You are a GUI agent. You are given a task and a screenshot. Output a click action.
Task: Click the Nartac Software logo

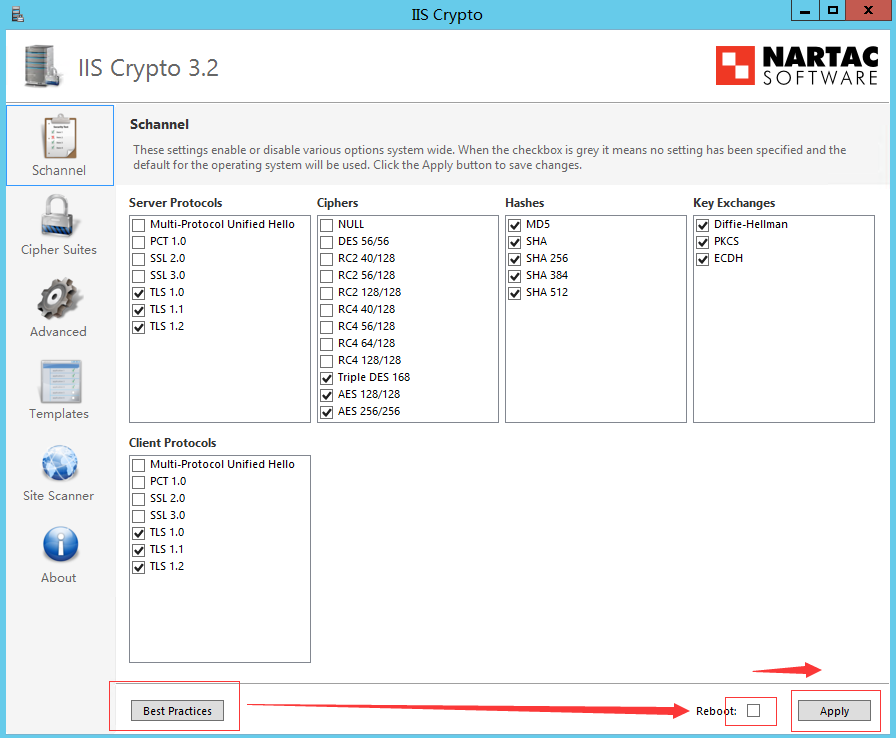[x=797, y=66]
